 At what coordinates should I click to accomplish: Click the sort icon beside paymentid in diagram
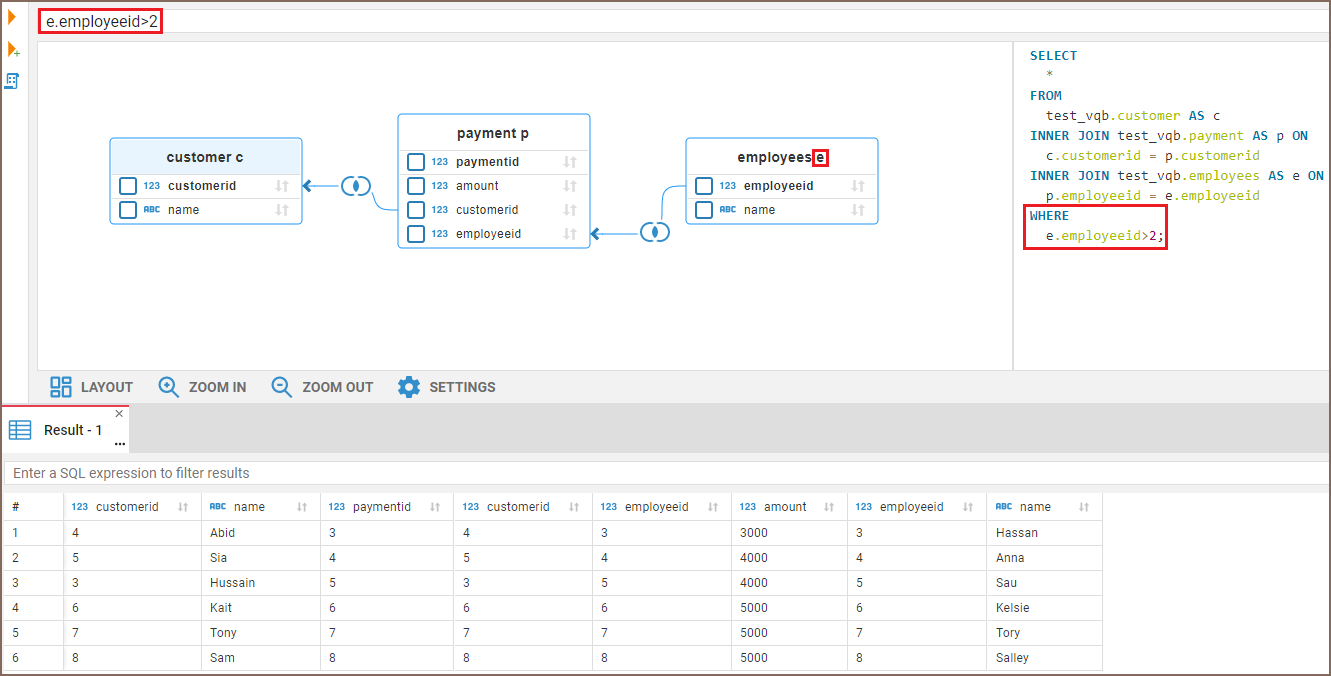(x=570, y=162)
